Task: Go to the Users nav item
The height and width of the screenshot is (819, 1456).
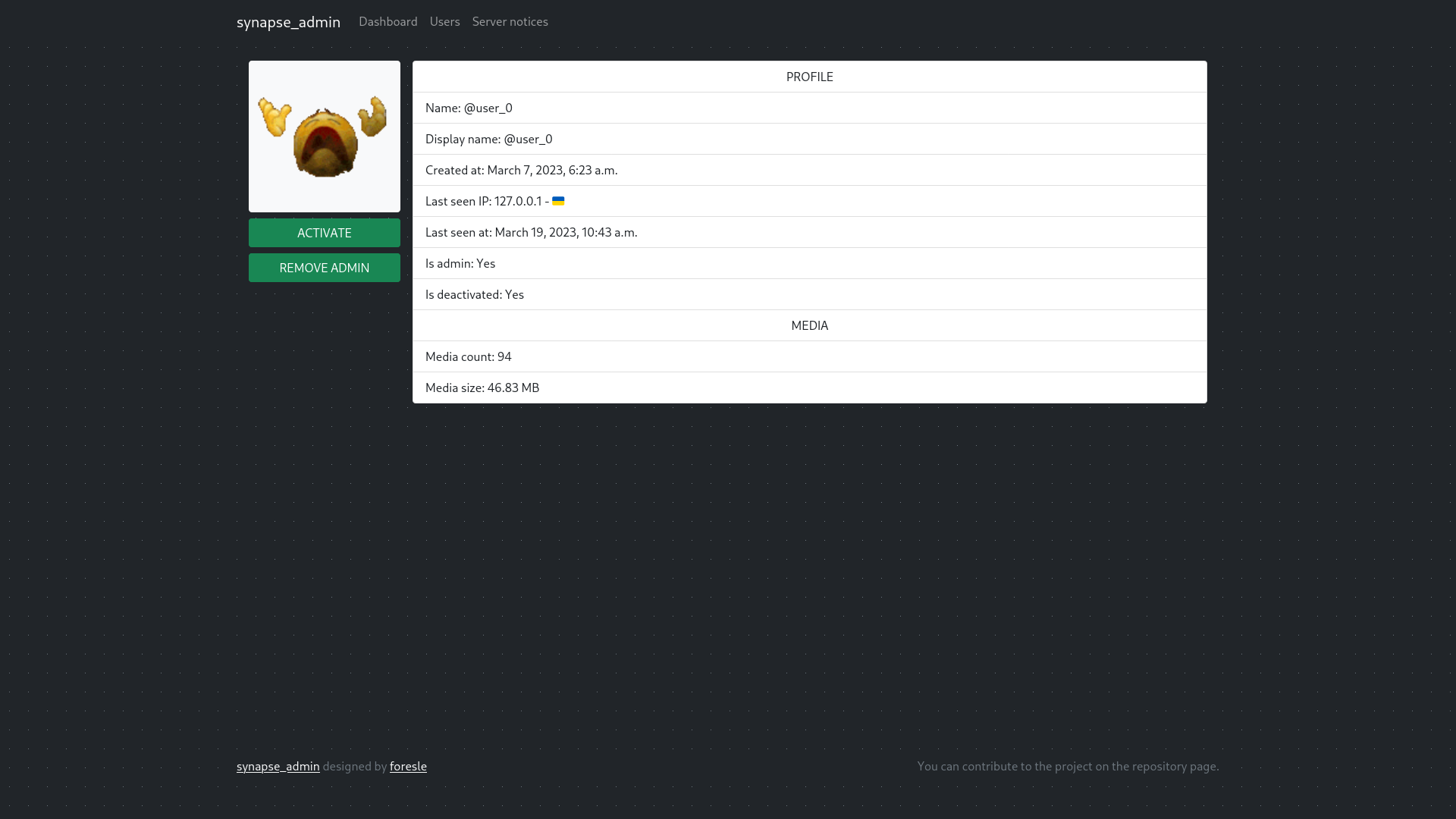Action: [x=444, y=21]
